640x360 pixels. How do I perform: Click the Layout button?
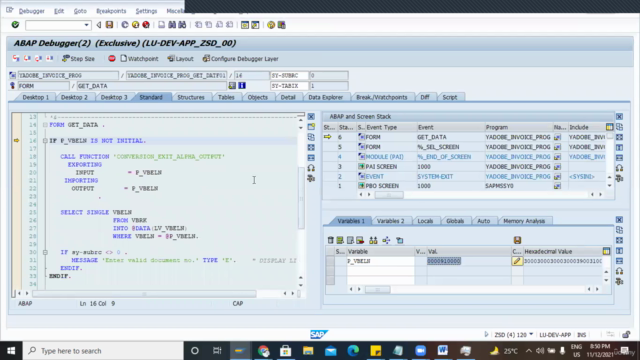point(180,59)
